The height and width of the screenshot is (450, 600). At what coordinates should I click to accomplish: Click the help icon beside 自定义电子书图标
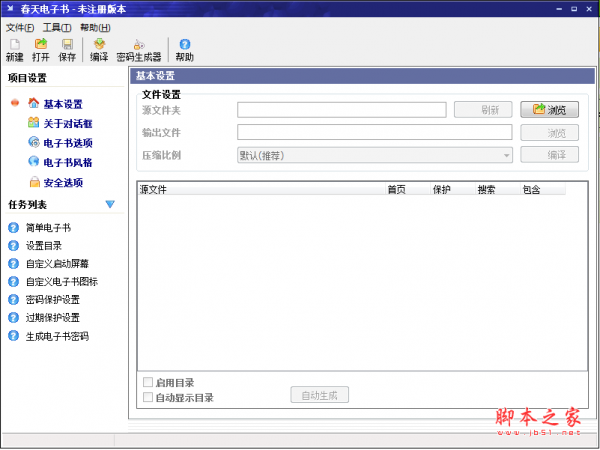pos(13,282)
